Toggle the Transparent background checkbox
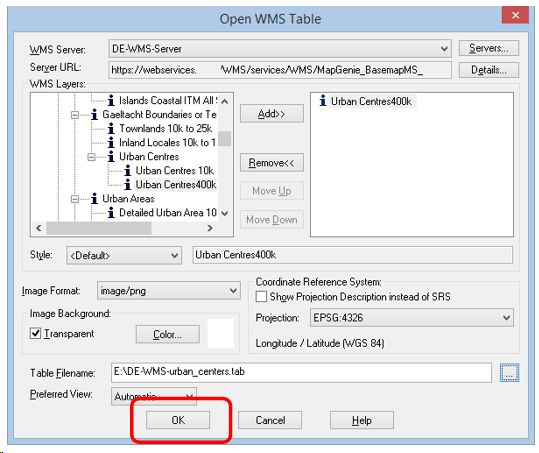Image resolution: width=539 pixels, height=453 pixels. (x=35, y=333)
